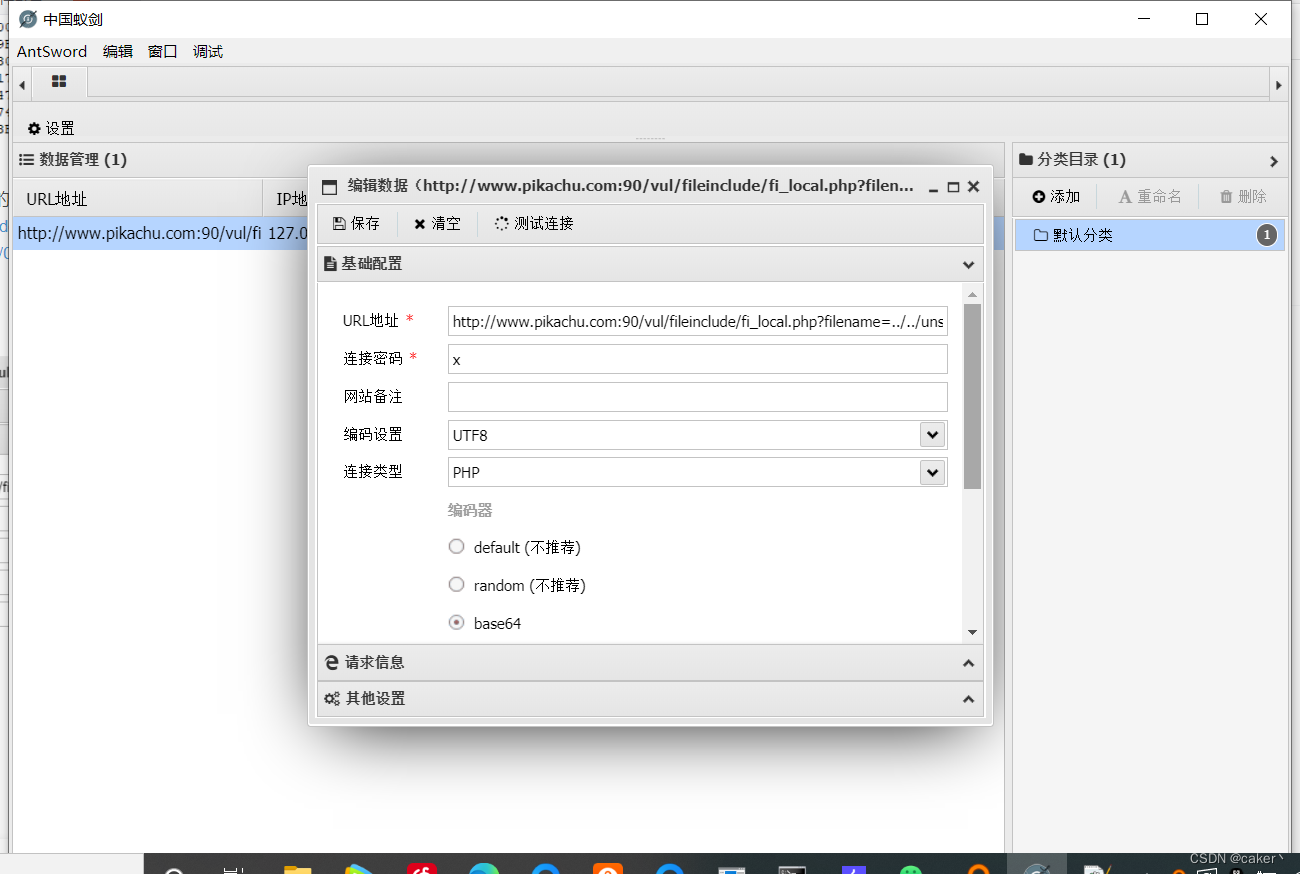The image size is (1300, 874).
Task: Click the count badge on 默认分类
Action: point(1267,235)
